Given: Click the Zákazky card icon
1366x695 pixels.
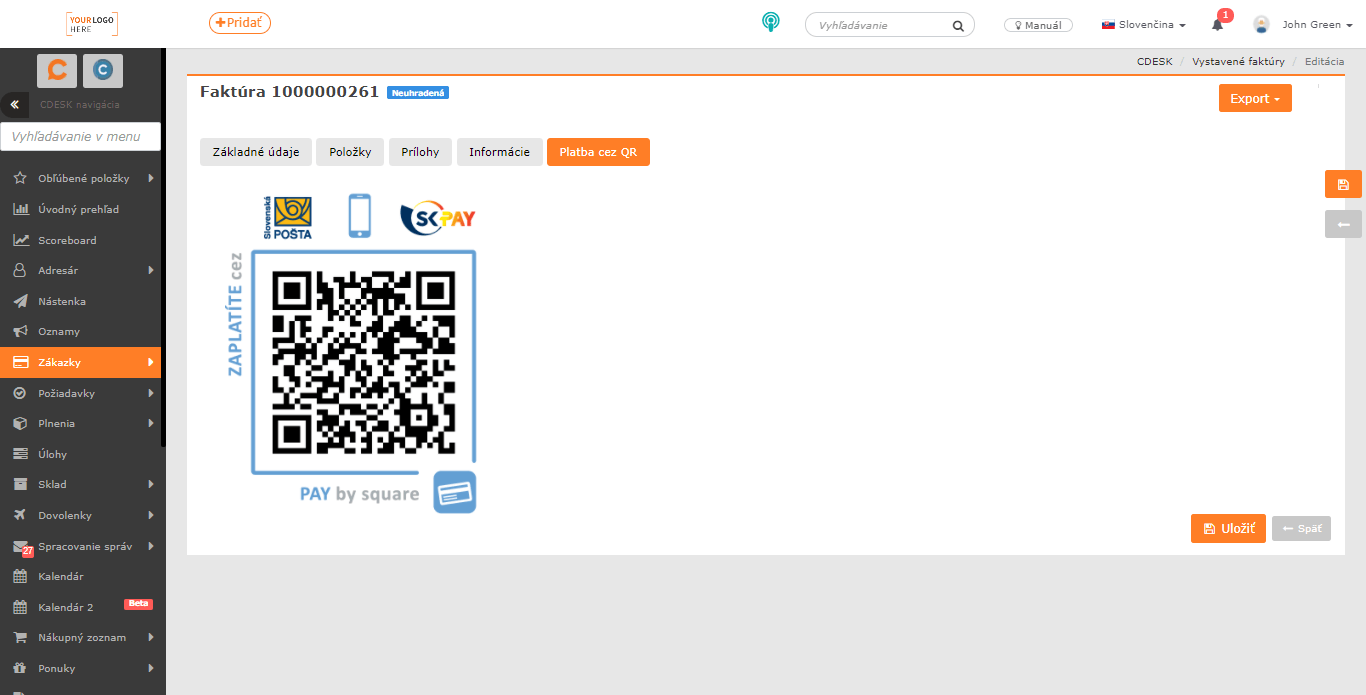Looking at the screenshot, I should 20,362.
